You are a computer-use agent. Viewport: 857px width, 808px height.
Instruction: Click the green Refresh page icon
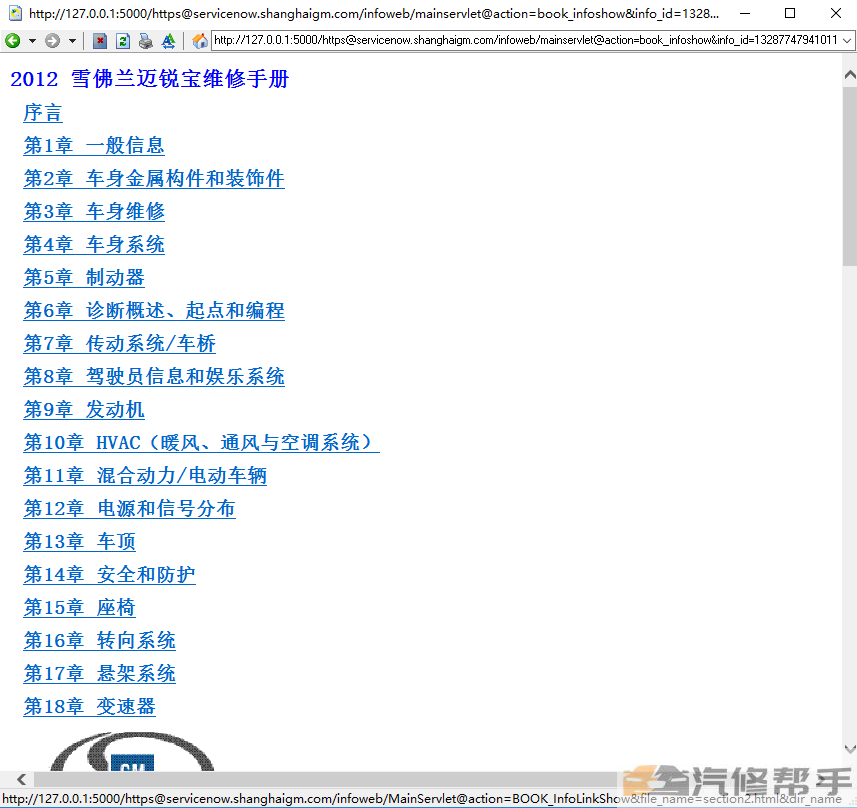pos(123,40)
